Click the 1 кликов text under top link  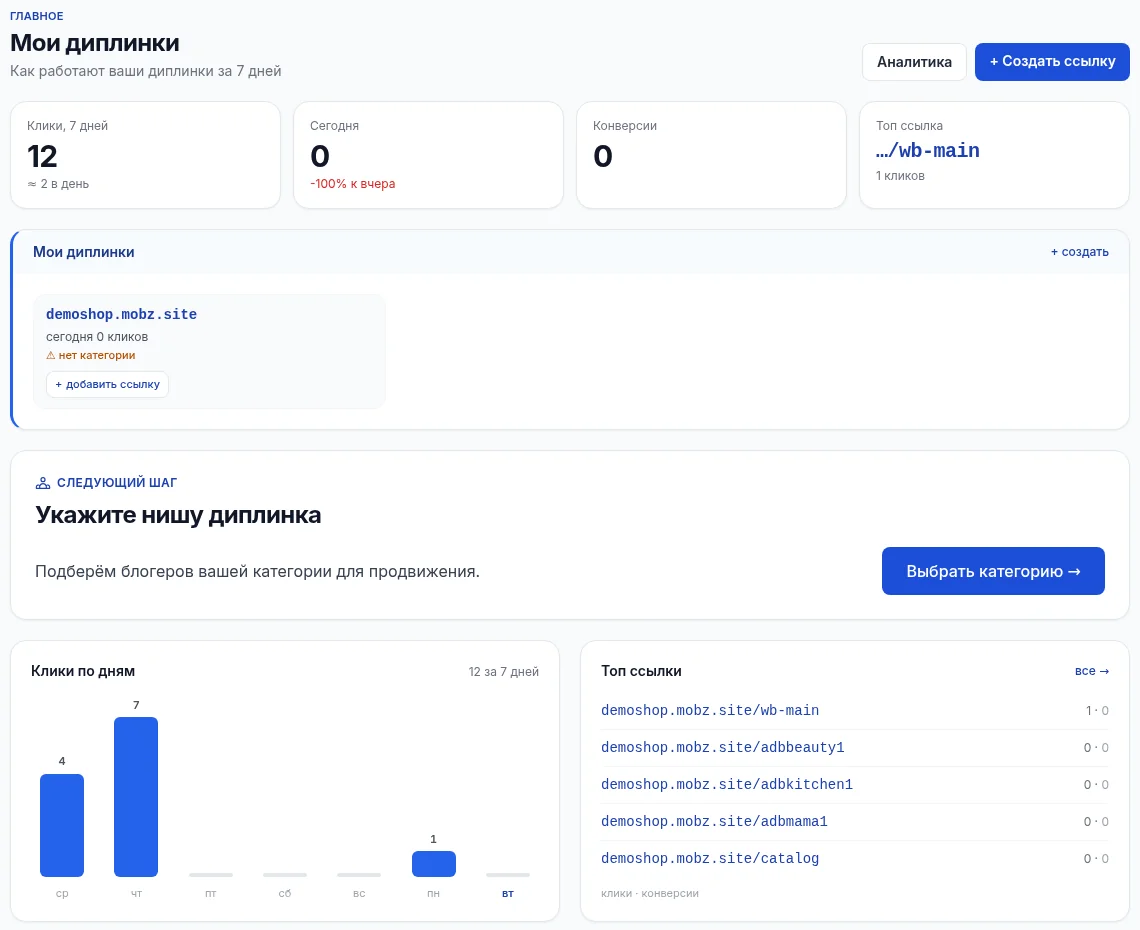click(900, 176)
